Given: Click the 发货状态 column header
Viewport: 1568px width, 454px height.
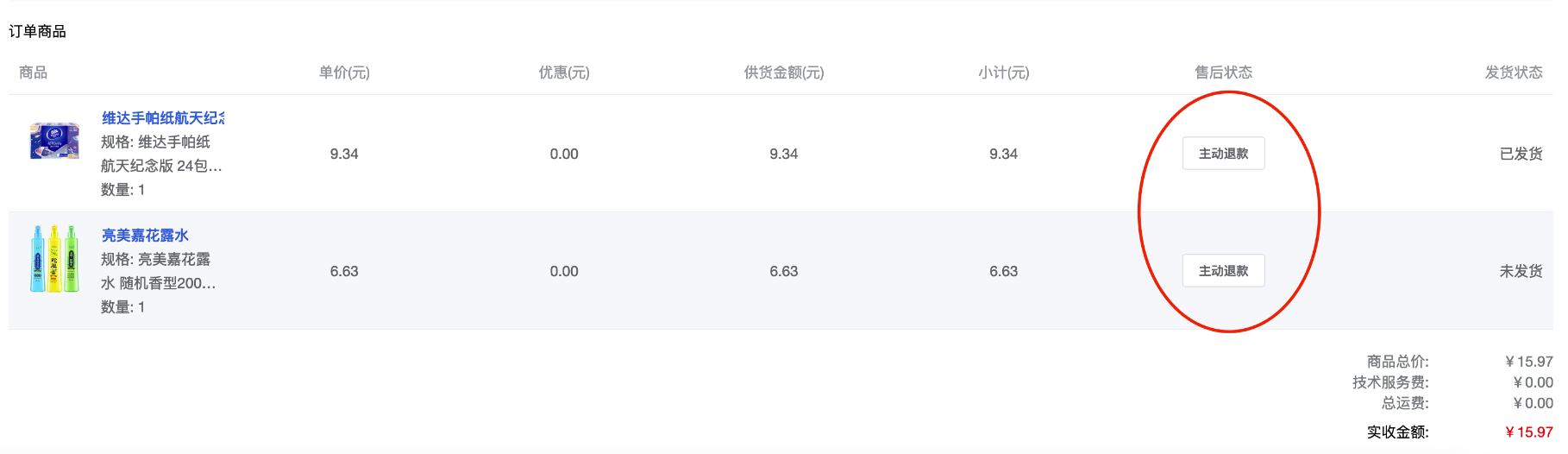Looking at the screenshot, I should point(1514,73).
